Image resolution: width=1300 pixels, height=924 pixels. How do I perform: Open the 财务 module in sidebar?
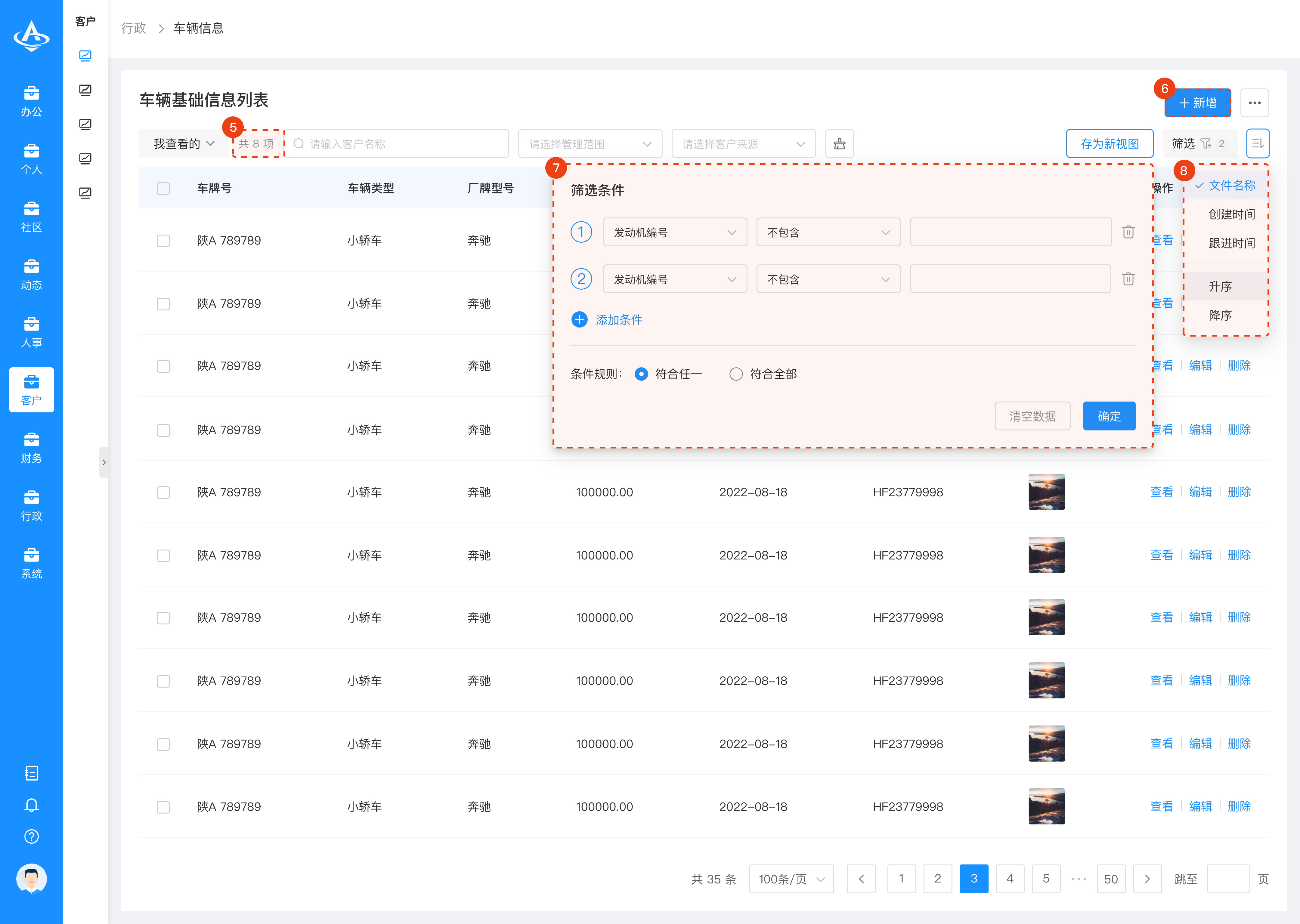click(x=31, y=448)
